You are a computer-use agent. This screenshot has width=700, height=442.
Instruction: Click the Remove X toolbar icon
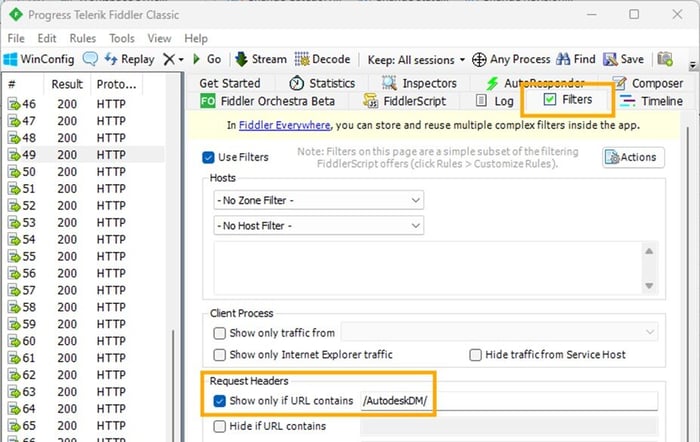(169, 59)
